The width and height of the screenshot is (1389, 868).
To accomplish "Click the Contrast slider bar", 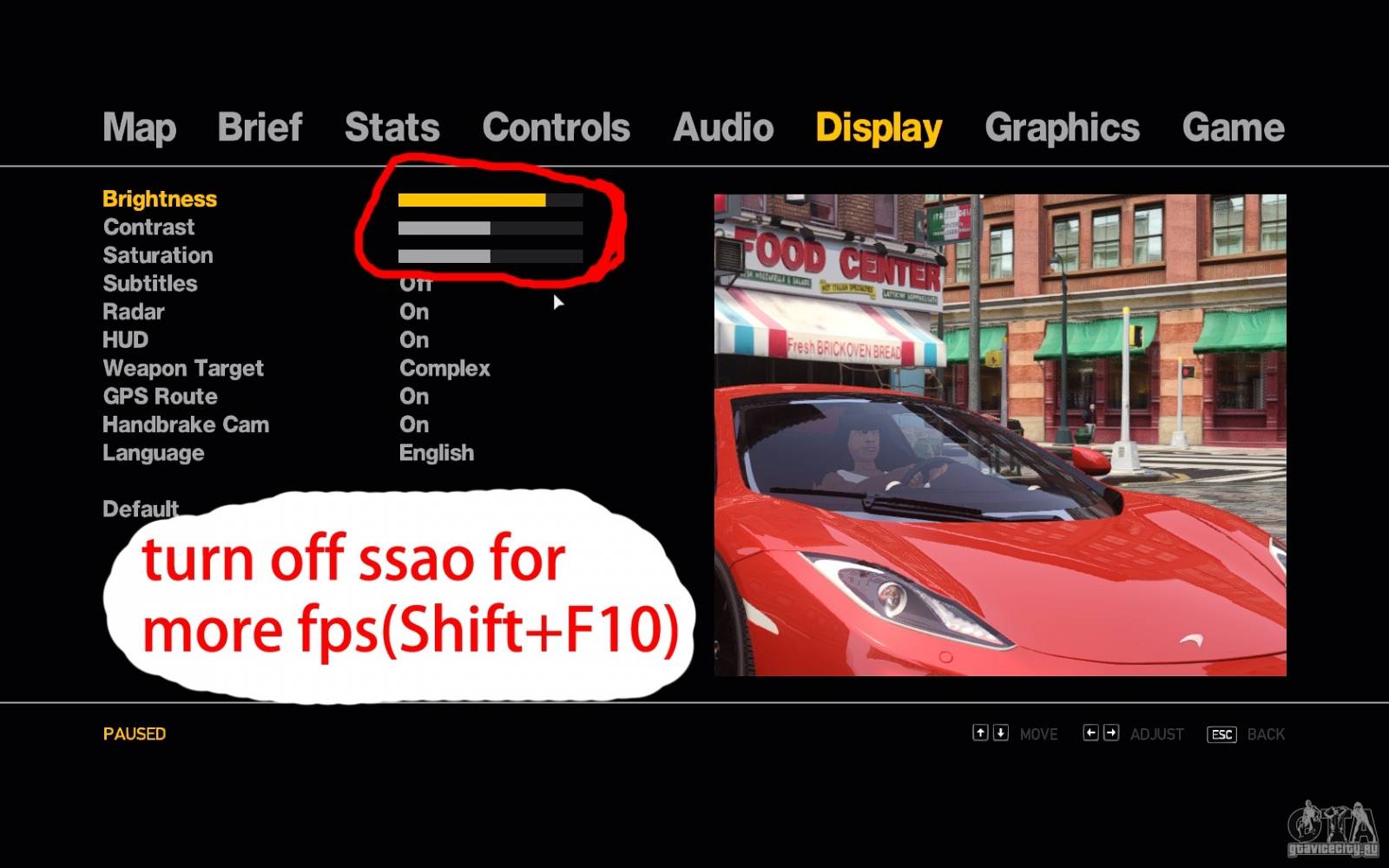I will pyautogui.click(x=490, y=228).
